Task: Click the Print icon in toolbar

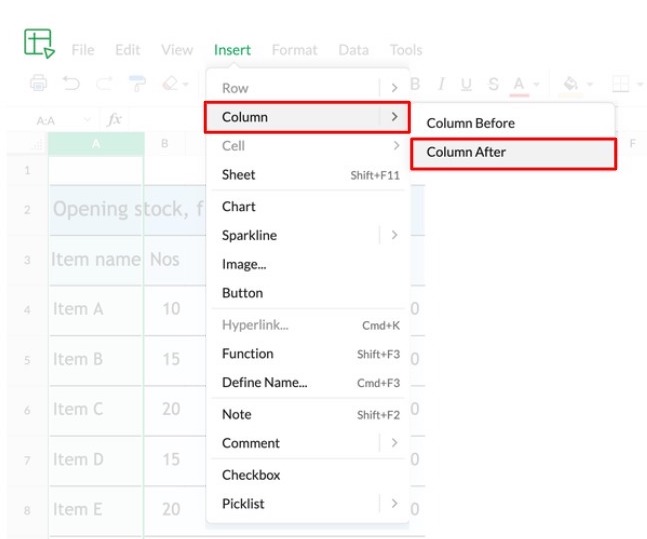Action: 38,84
